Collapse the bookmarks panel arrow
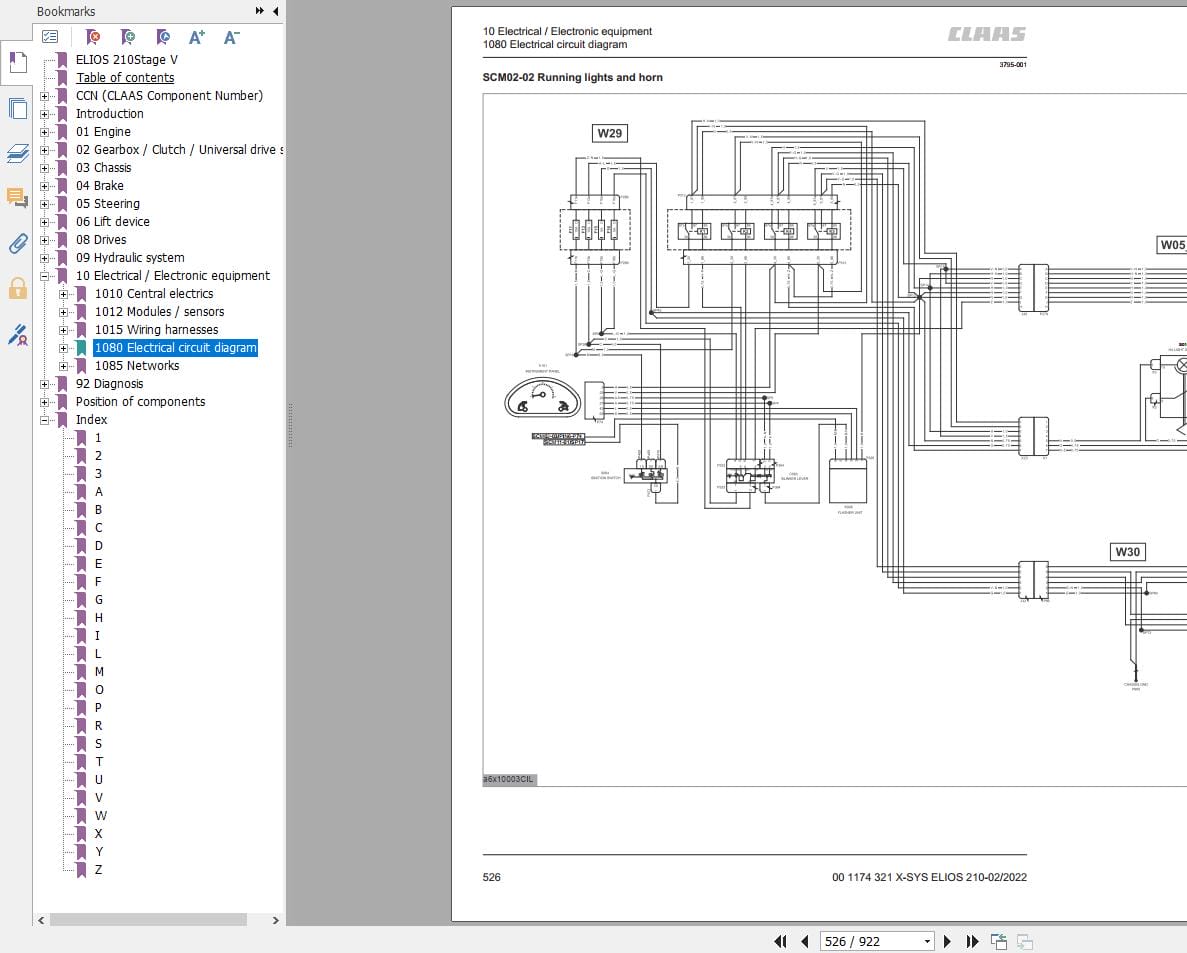Image resolution: width=1187 pixels, height=953 pixels. tap(276, 11)
